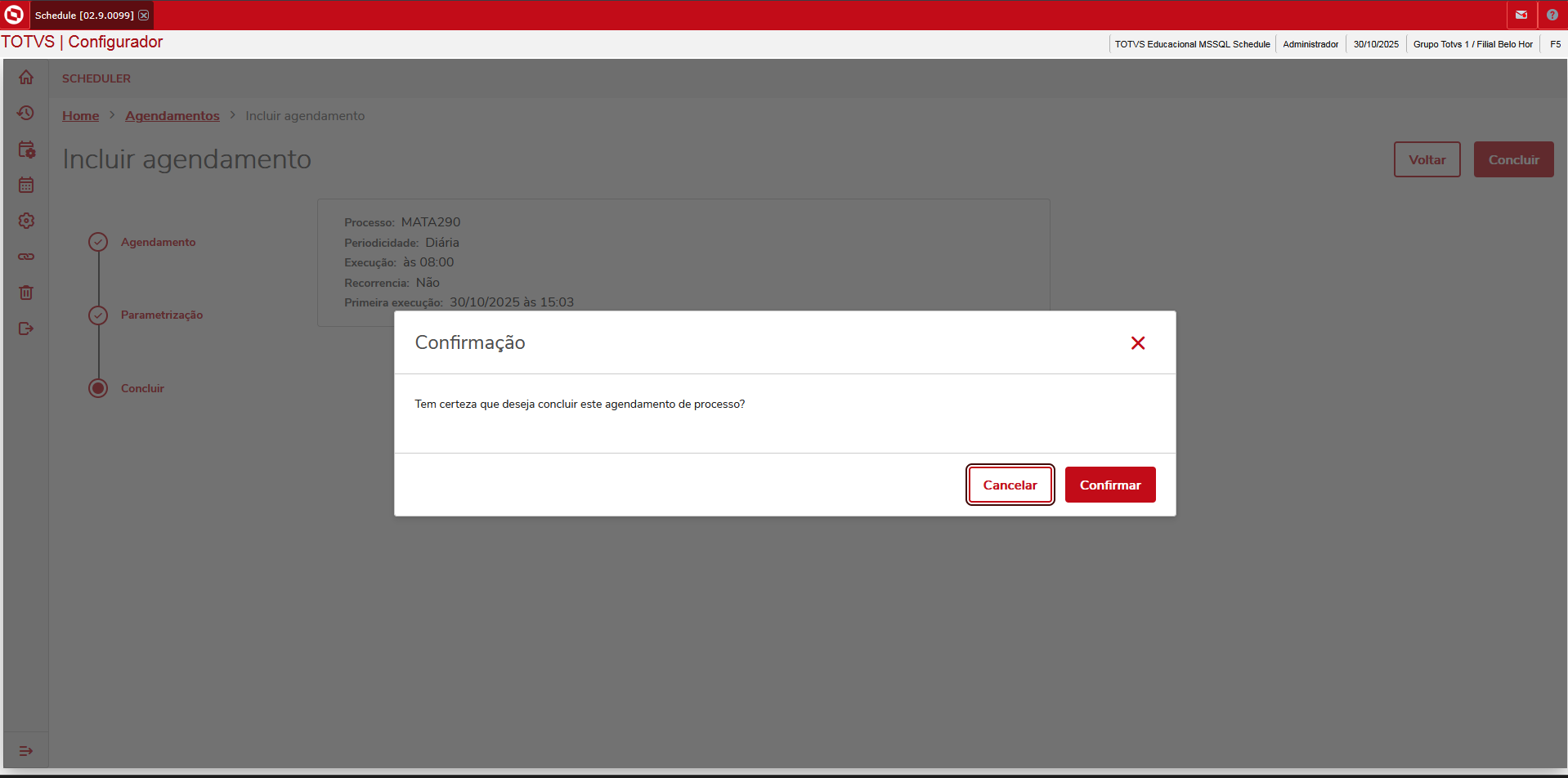Open the mail envelope icon at top right
Screen dimensions: 1568x778
1521,15
